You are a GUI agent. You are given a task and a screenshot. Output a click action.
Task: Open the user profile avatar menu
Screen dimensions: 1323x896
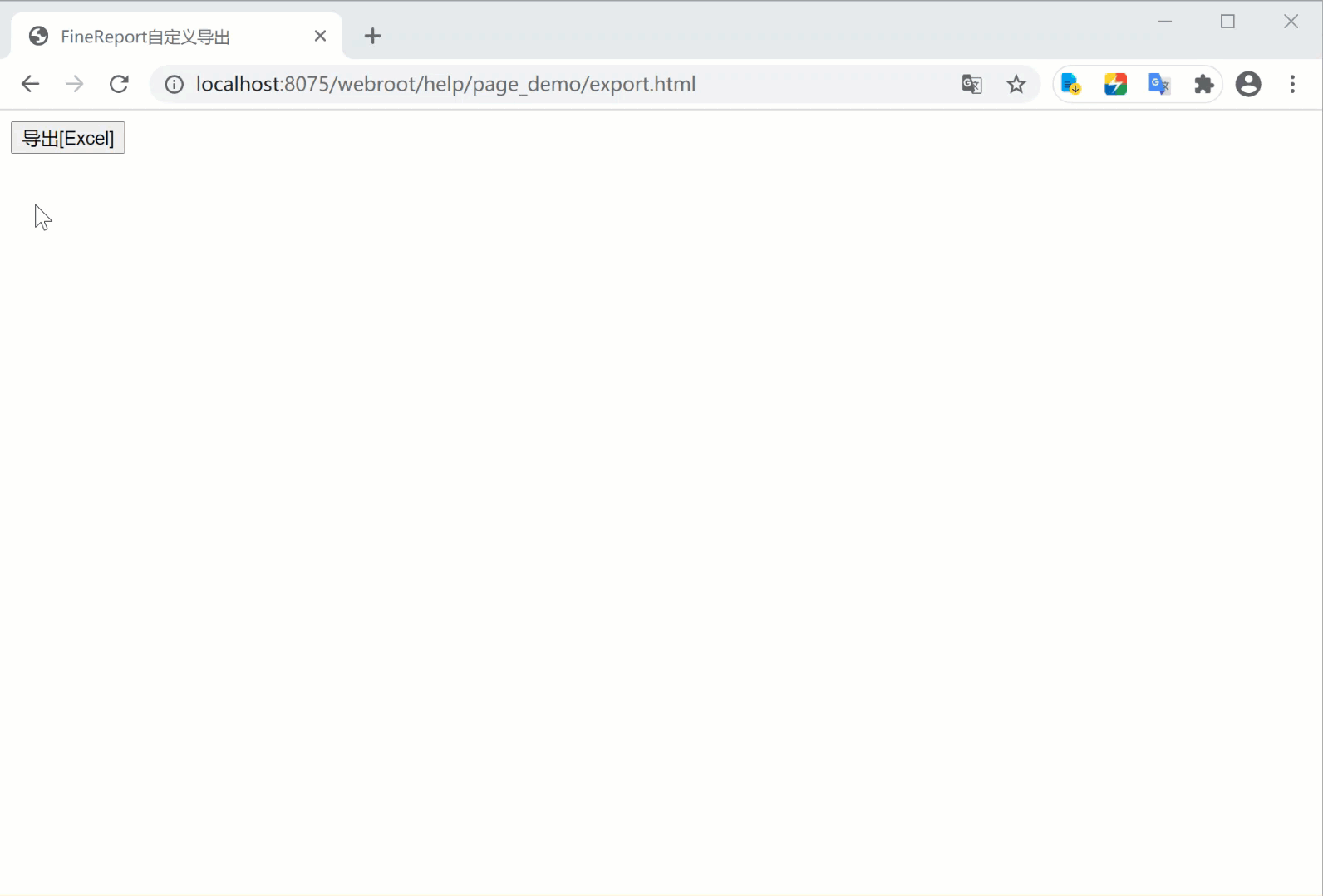[x=1248, y=84]
